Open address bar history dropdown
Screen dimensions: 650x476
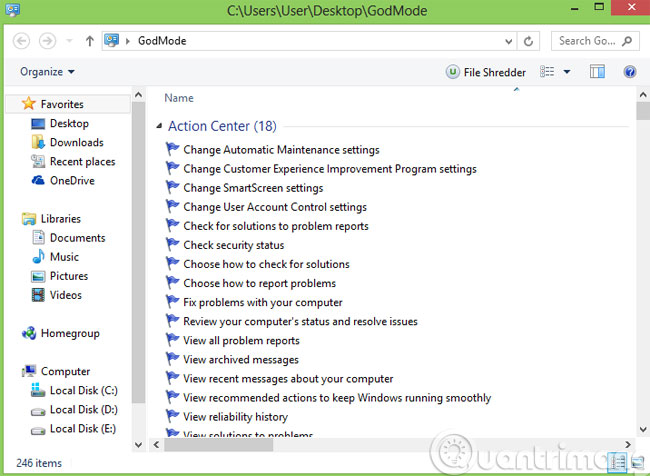(509, 41)
